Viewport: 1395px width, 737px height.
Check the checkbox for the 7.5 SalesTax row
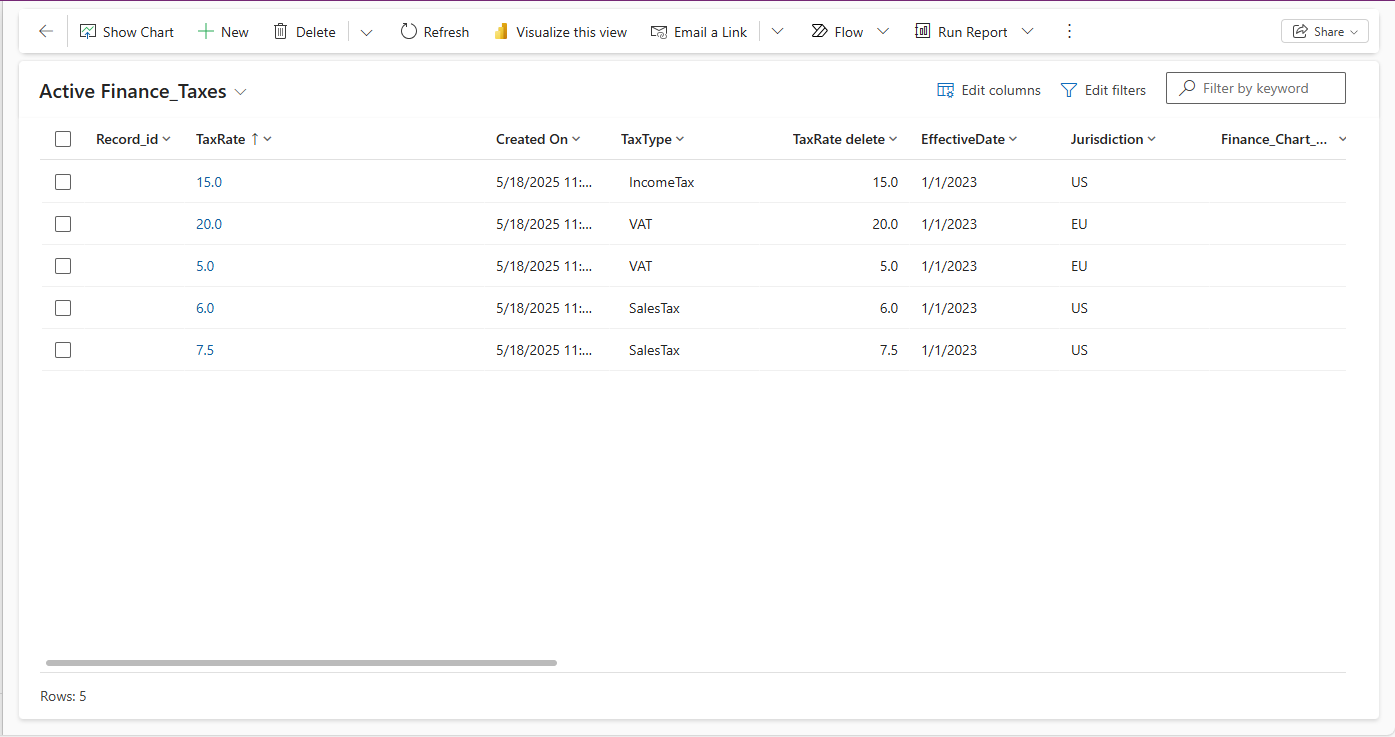point(63,349)
